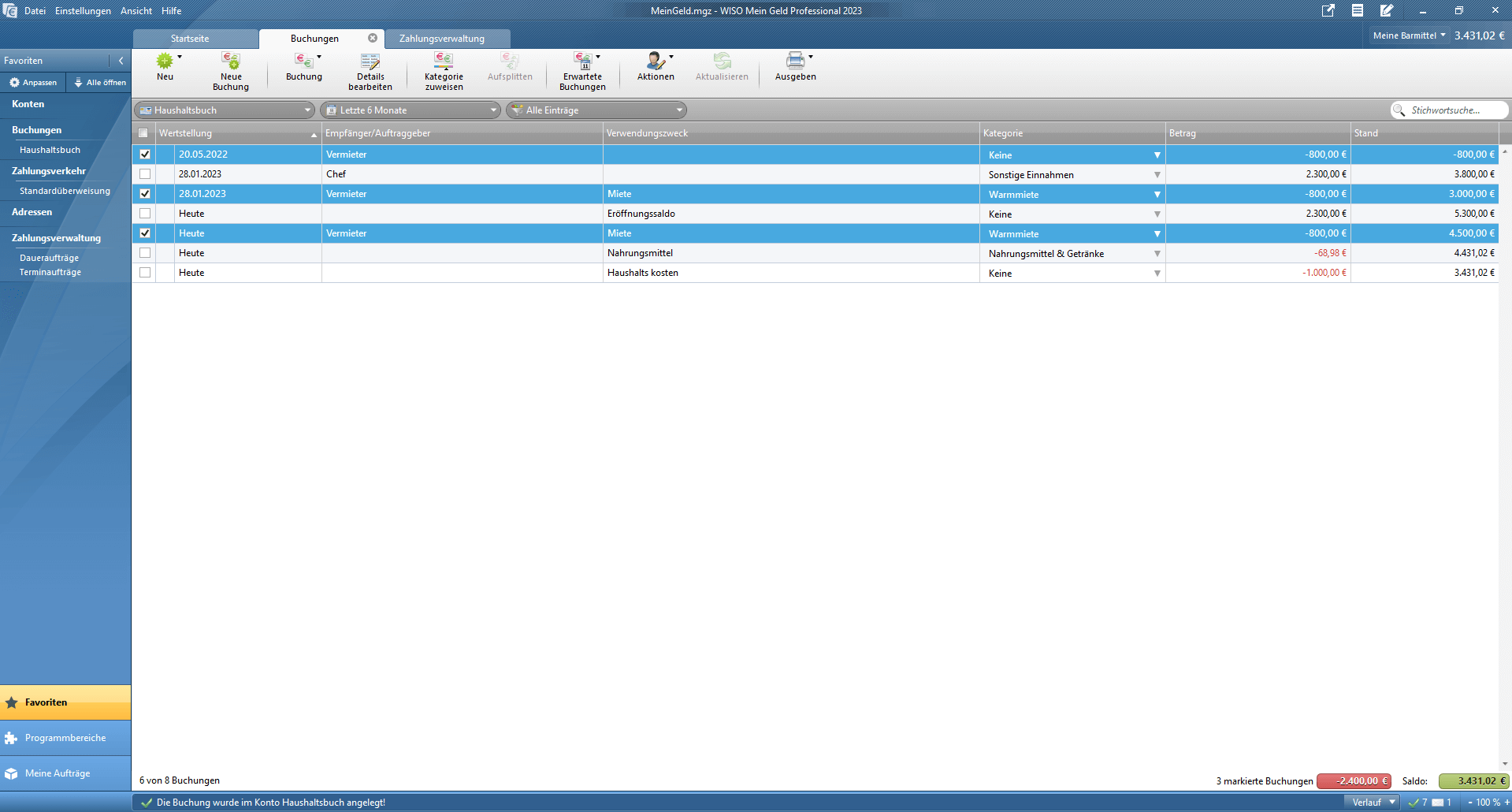Check the Nahrungsmittel row checkbox
The width and height of the screenshot is (1512, 812).
click(145, 253)
